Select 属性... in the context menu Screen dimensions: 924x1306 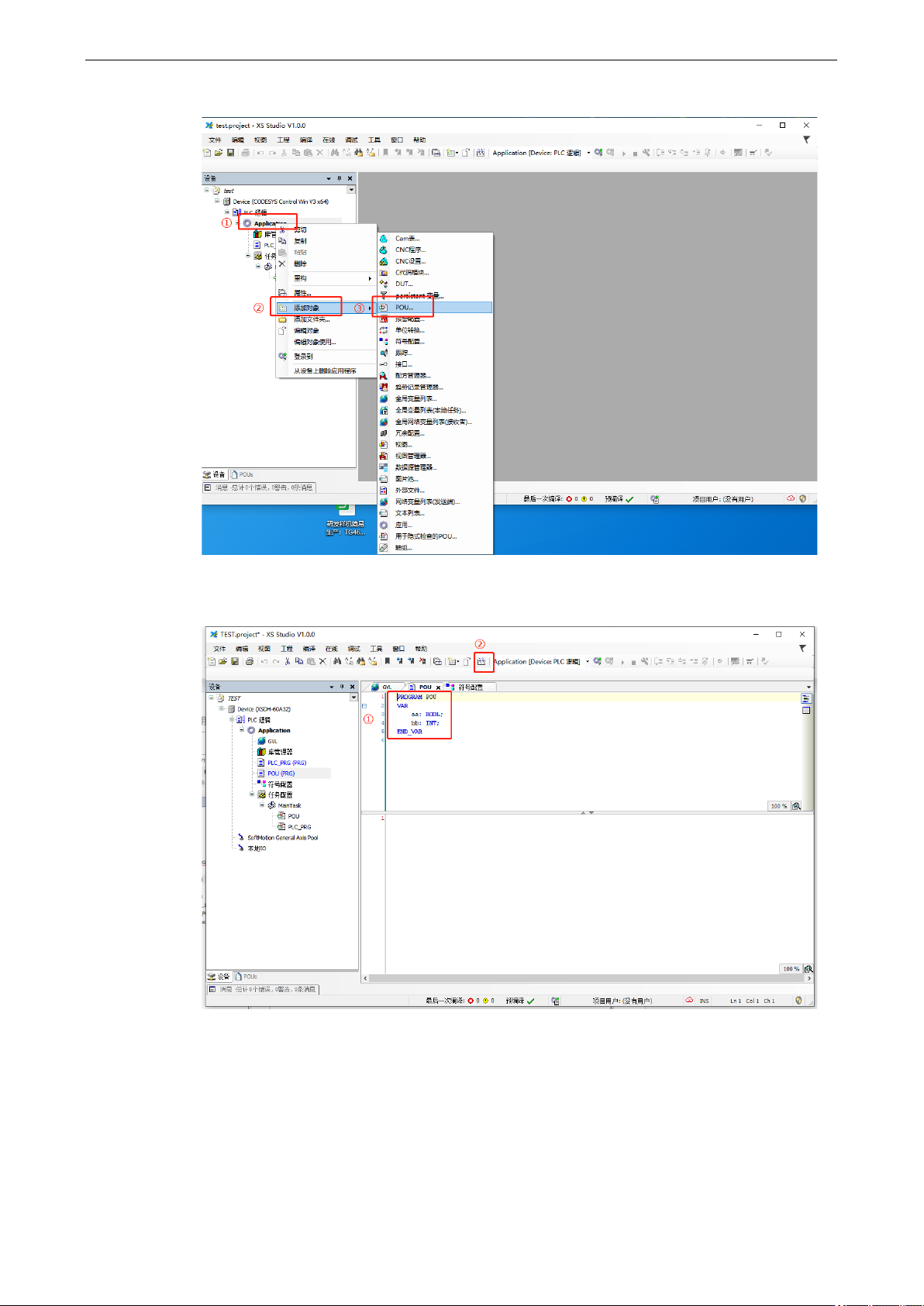pyautogui.click(x=326, y=293)
